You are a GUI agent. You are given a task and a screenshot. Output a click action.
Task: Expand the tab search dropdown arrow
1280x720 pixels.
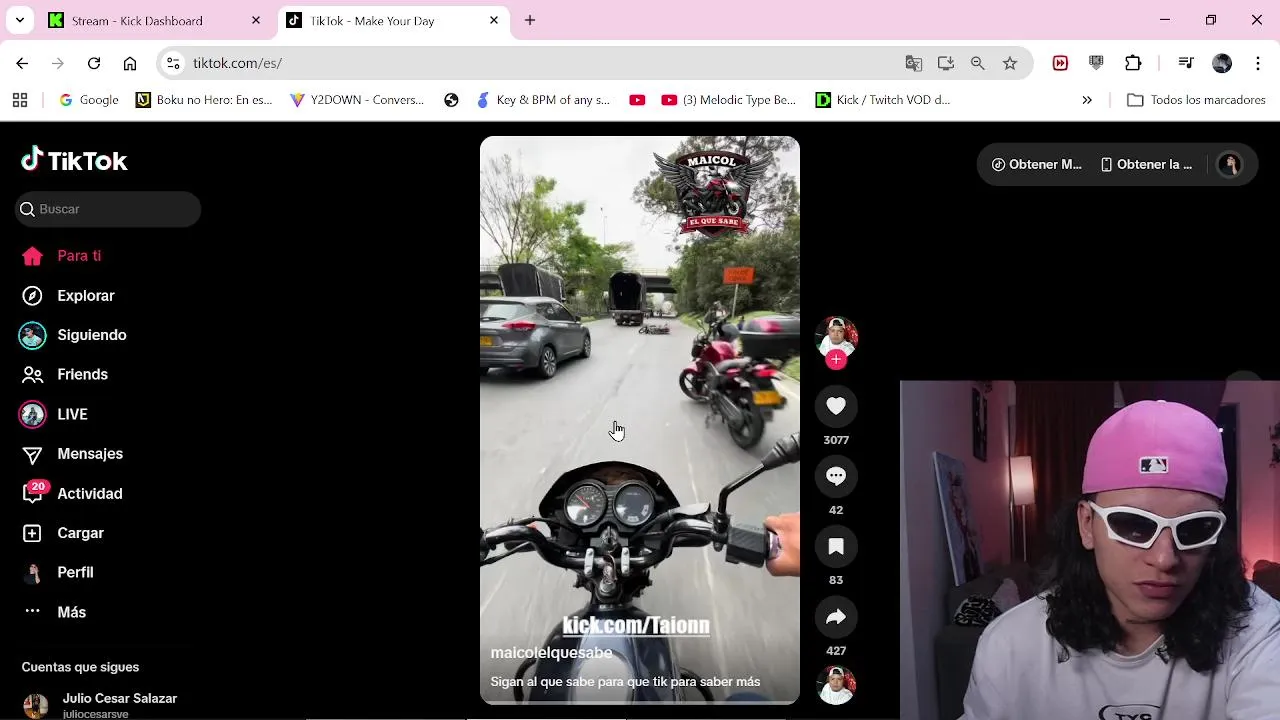pyautogui.click(x=19, y=20)
